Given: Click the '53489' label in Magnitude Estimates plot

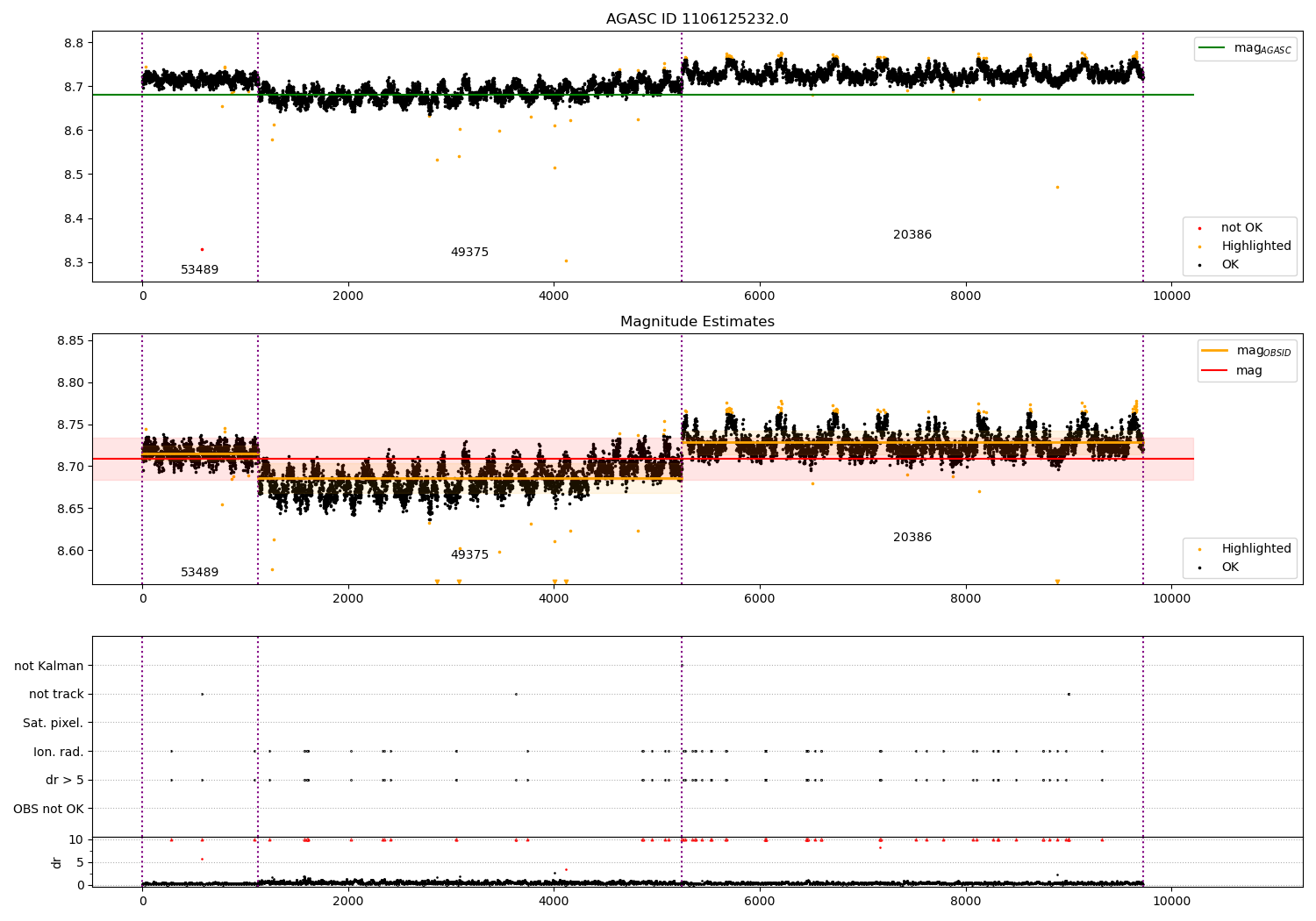Looking at the screenshot, I should click(x=200, y=573).
